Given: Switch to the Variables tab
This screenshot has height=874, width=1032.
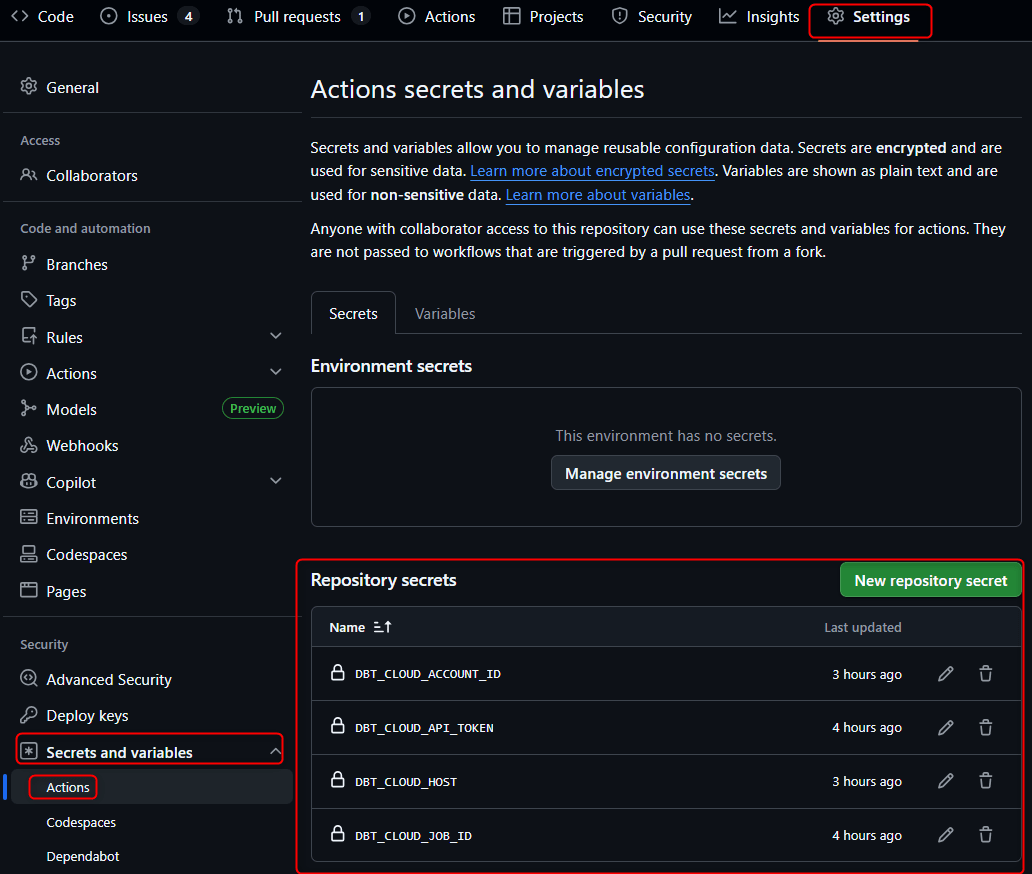Looking at the screenshot, I should (x=445, y=314).
